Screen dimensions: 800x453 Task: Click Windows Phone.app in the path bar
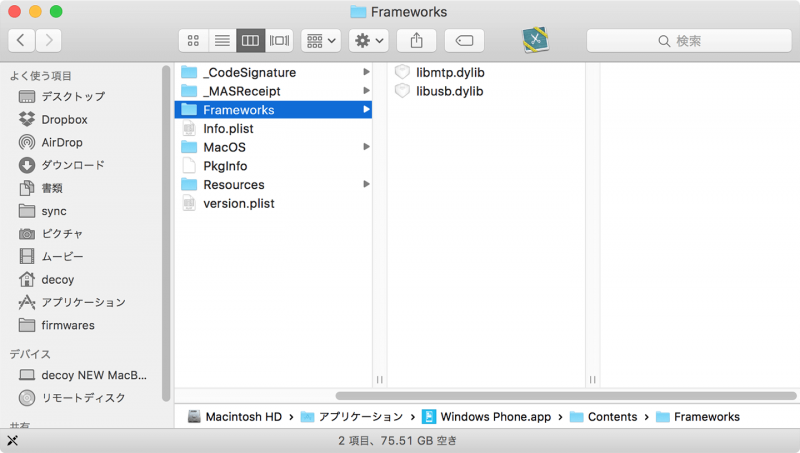[x=487, y=417]
